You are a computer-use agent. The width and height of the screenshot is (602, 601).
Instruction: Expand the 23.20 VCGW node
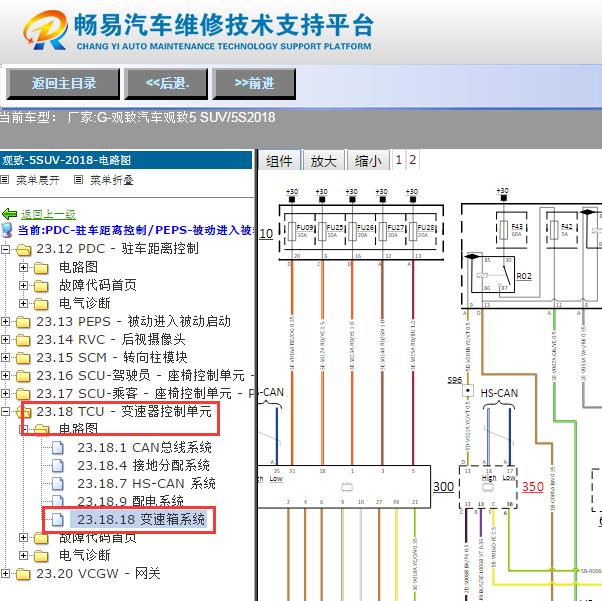5,574
